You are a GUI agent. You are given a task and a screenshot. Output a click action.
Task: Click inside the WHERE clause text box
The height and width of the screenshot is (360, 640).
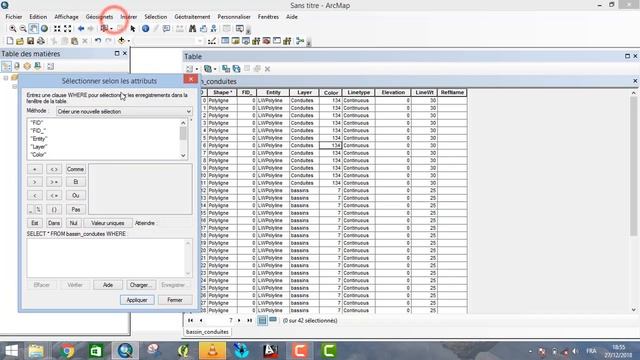coord(106,258)
